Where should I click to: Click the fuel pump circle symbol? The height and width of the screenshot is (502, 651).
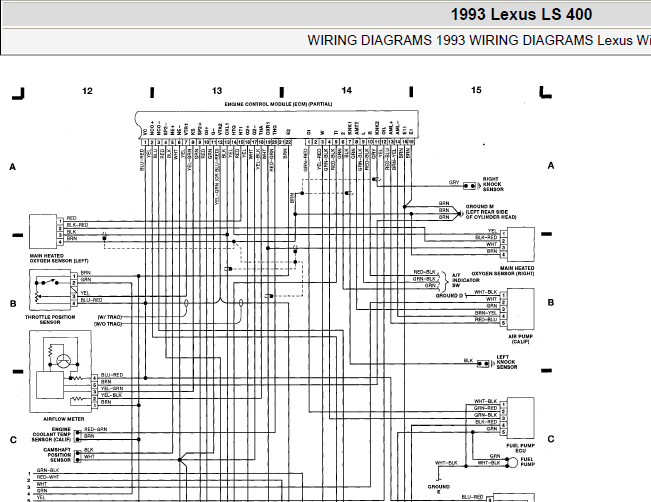[x=513, y=462]
